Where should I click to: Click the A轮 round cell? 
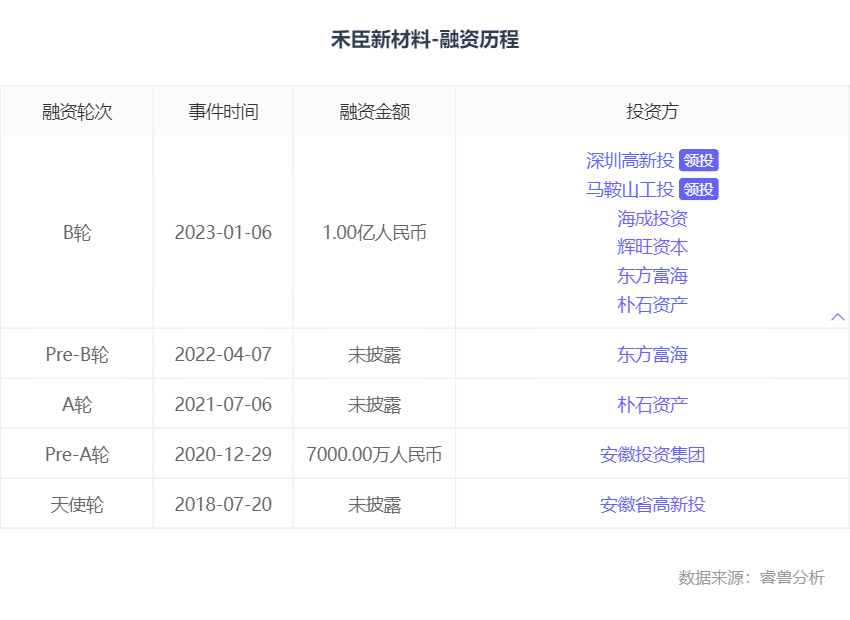pyautogui.click(x=77, y=404)
